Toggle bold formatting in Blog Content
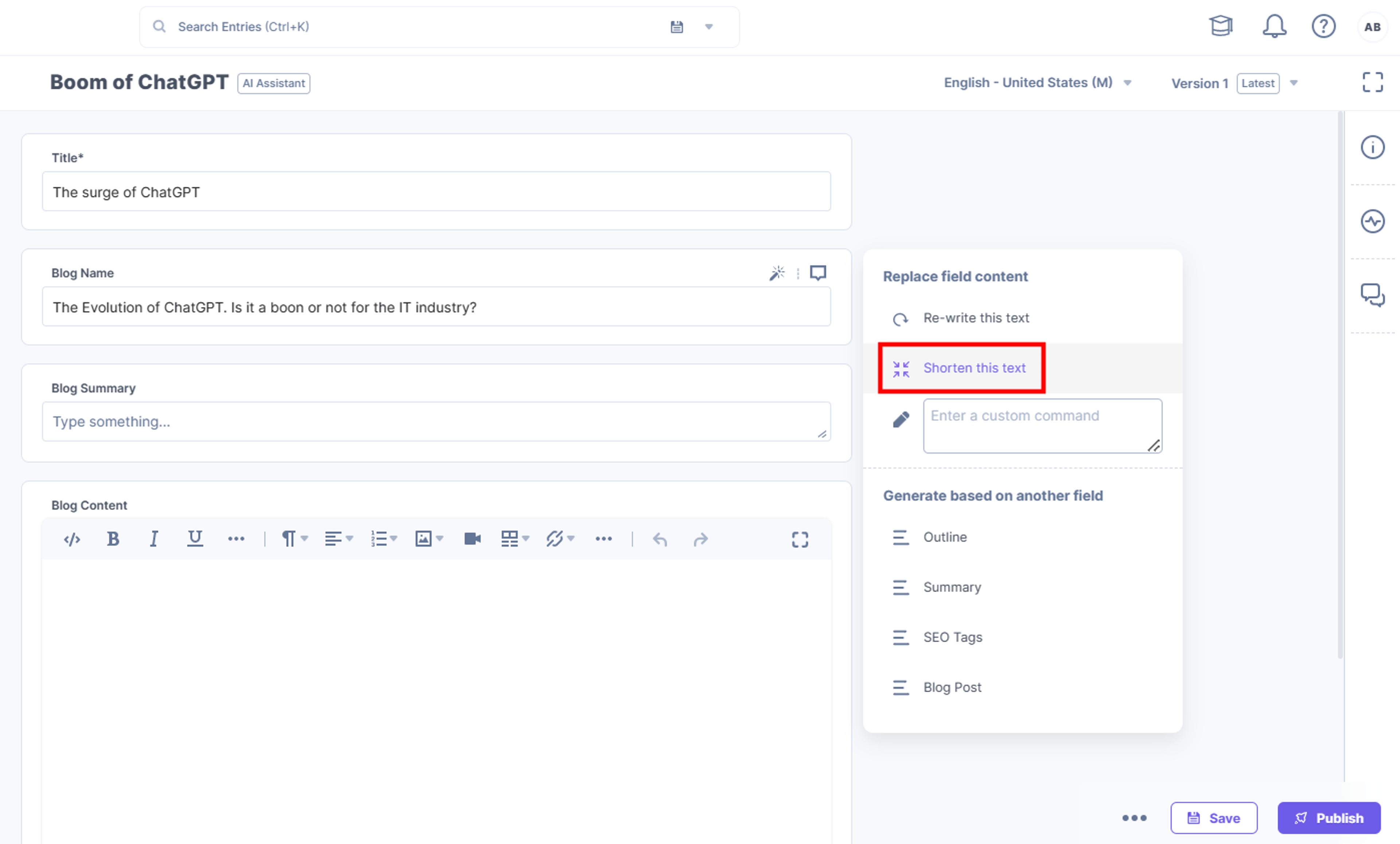 (113, 539)
